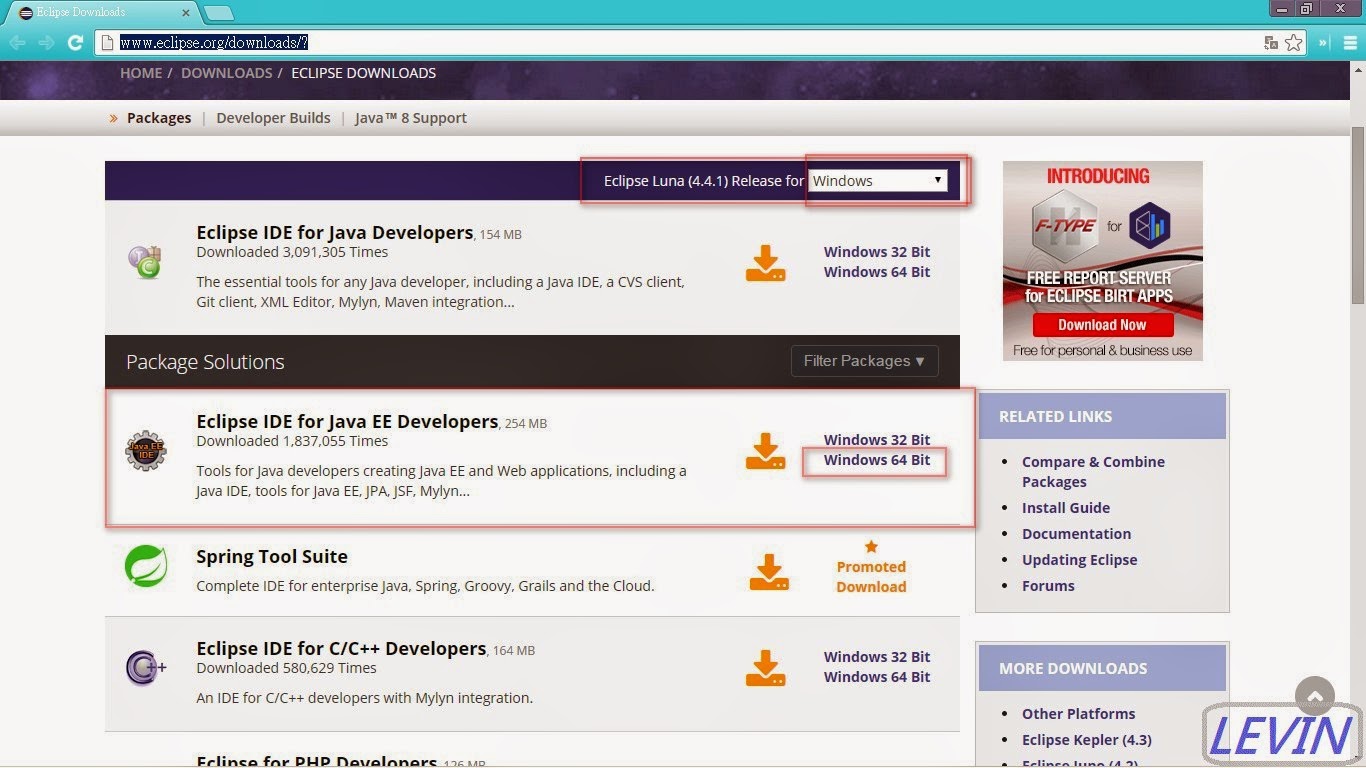Viewport: 1366px width, 768px height.
Task: Open the Eclipse IDE for C/C++ Developers title
Action: pyautogui.click(x=341, y=648)
